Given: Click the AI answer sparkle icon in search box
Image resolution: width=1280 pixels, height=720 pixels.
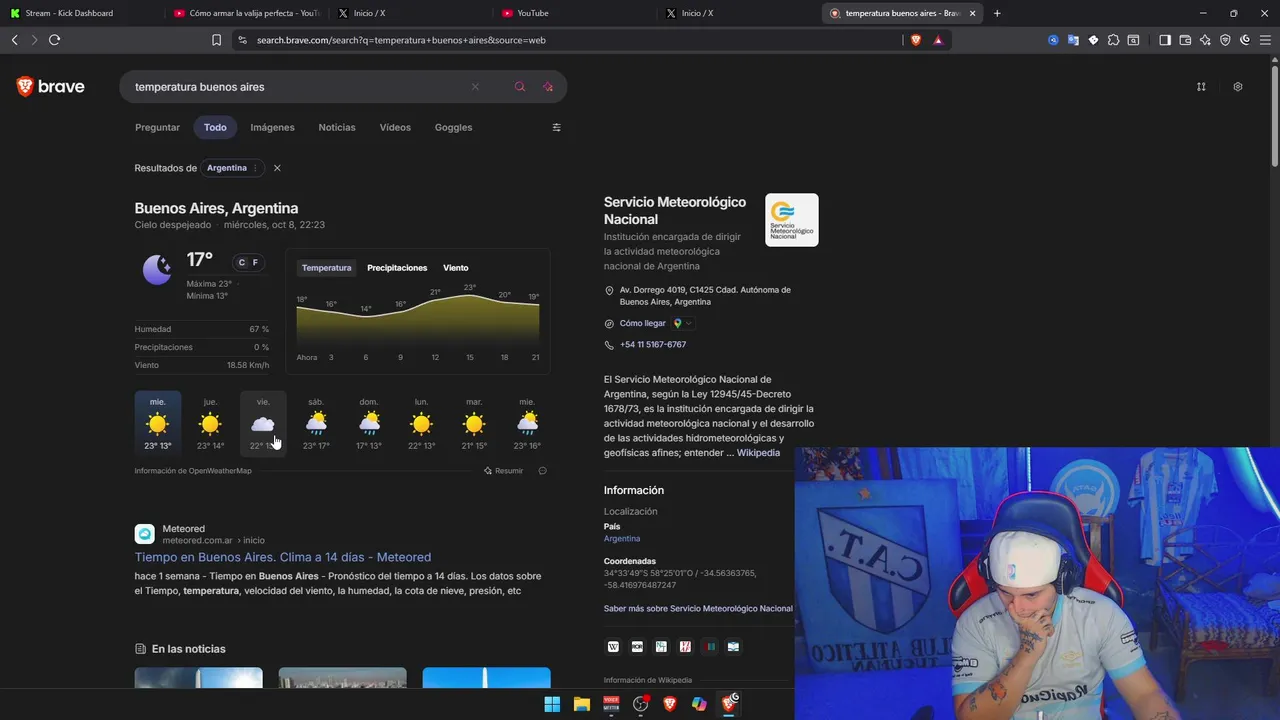Looking at the screenshot, I should pyautogui.click(x=547, y=87).
